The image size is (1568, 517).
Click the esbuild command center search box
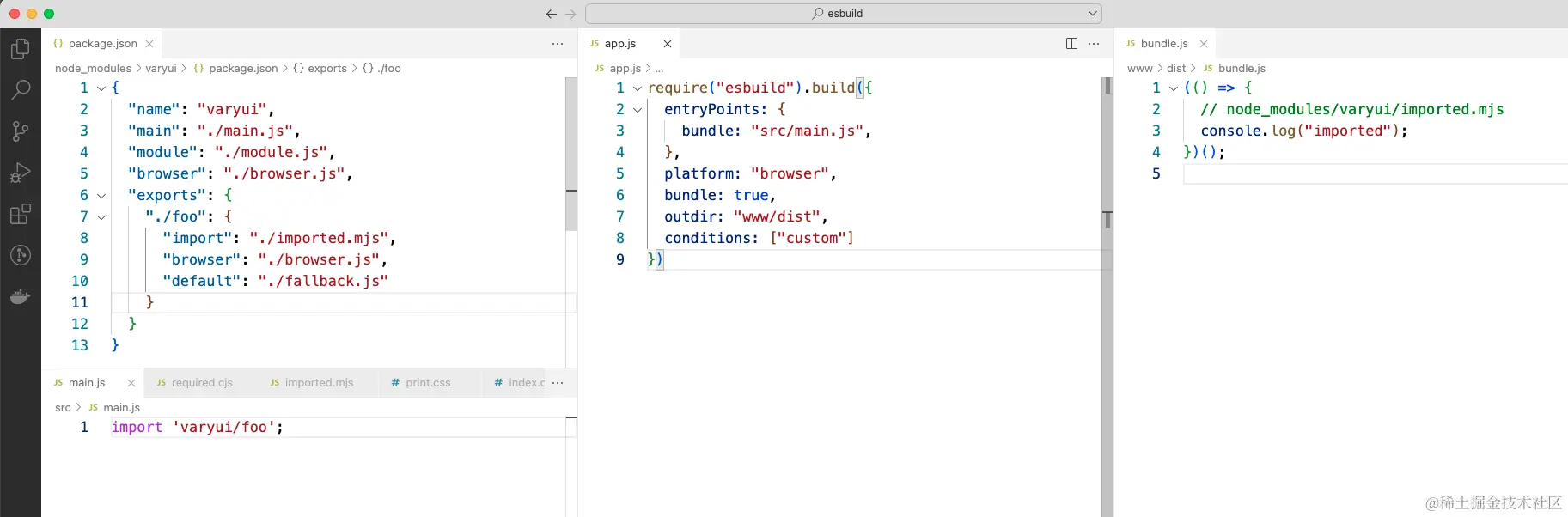(x=843, y=14)
